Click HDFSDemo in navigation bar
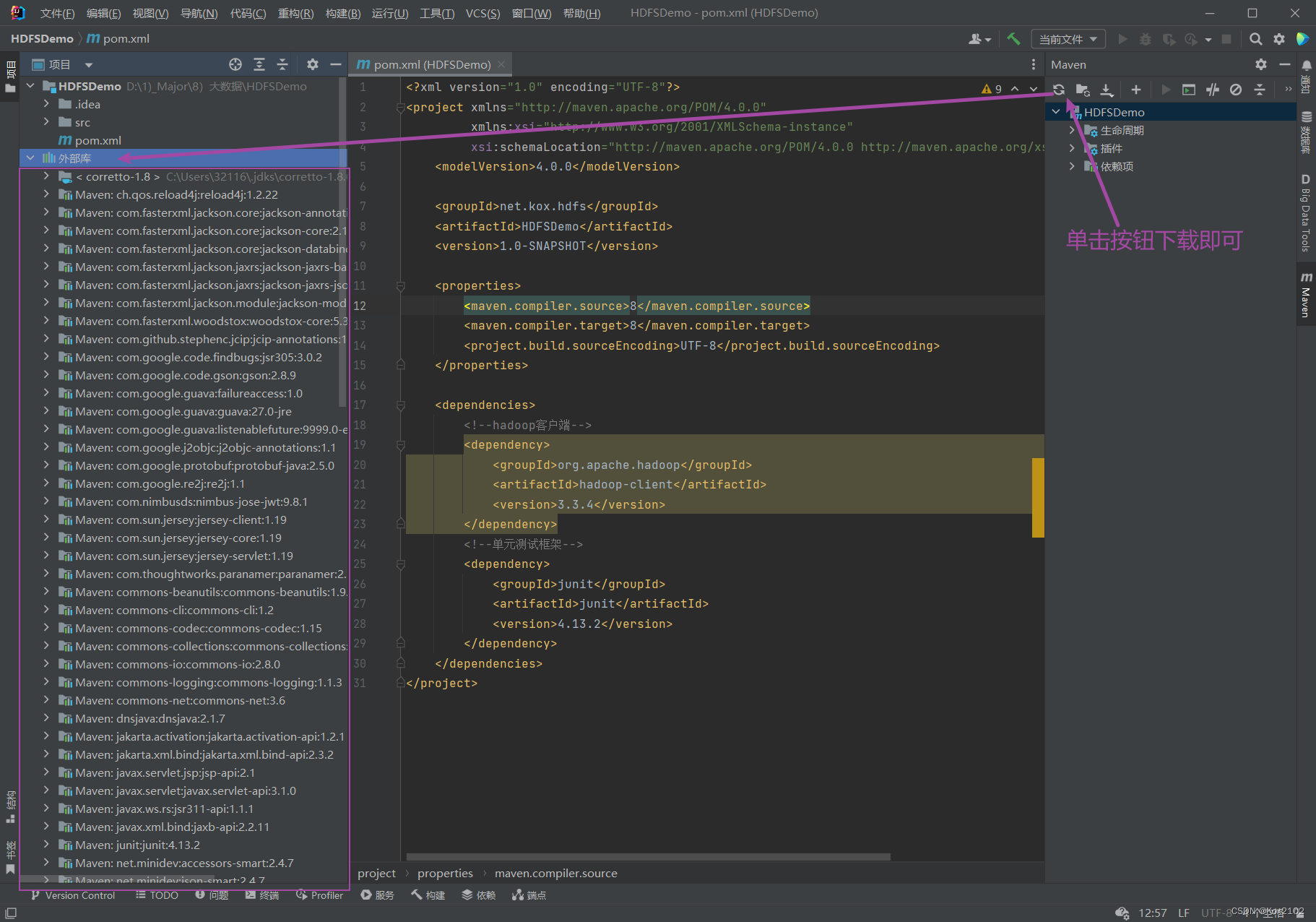1316x922 pixels. click(x=42, y=38)
